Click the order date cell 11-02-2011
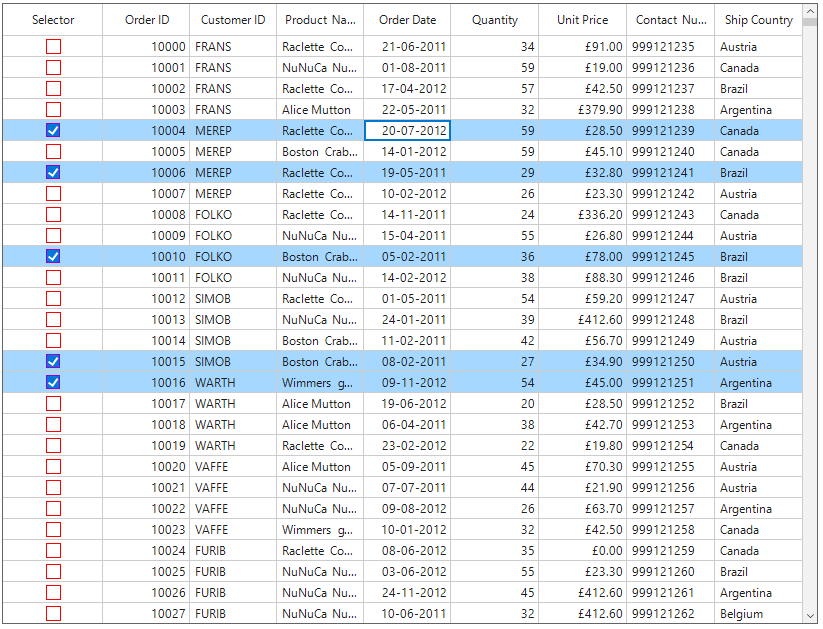Viewport: 823px width, 629px height. (407, 341)
